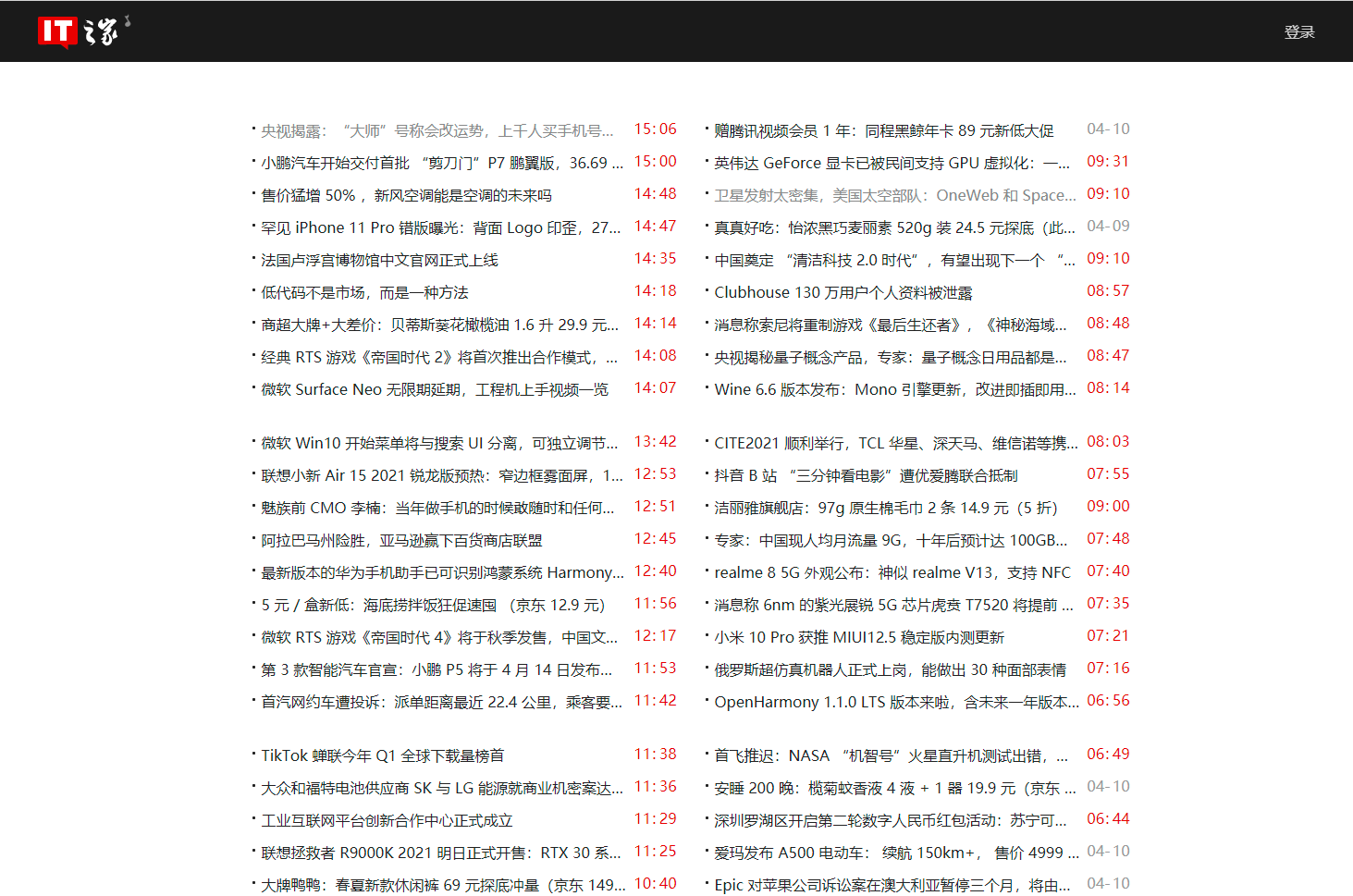This screenshot has height=896, width=1353.
Task: Open the 央视揭露 phone number scam article
Action: [435, 129]
